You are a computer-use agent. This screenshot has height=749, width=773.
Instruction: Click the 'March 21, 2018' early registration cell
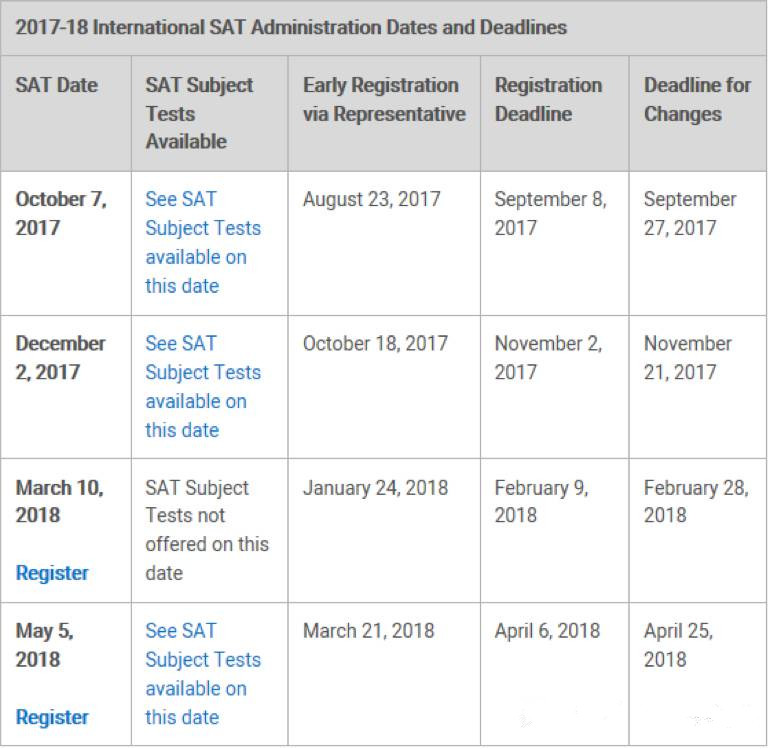368,631
